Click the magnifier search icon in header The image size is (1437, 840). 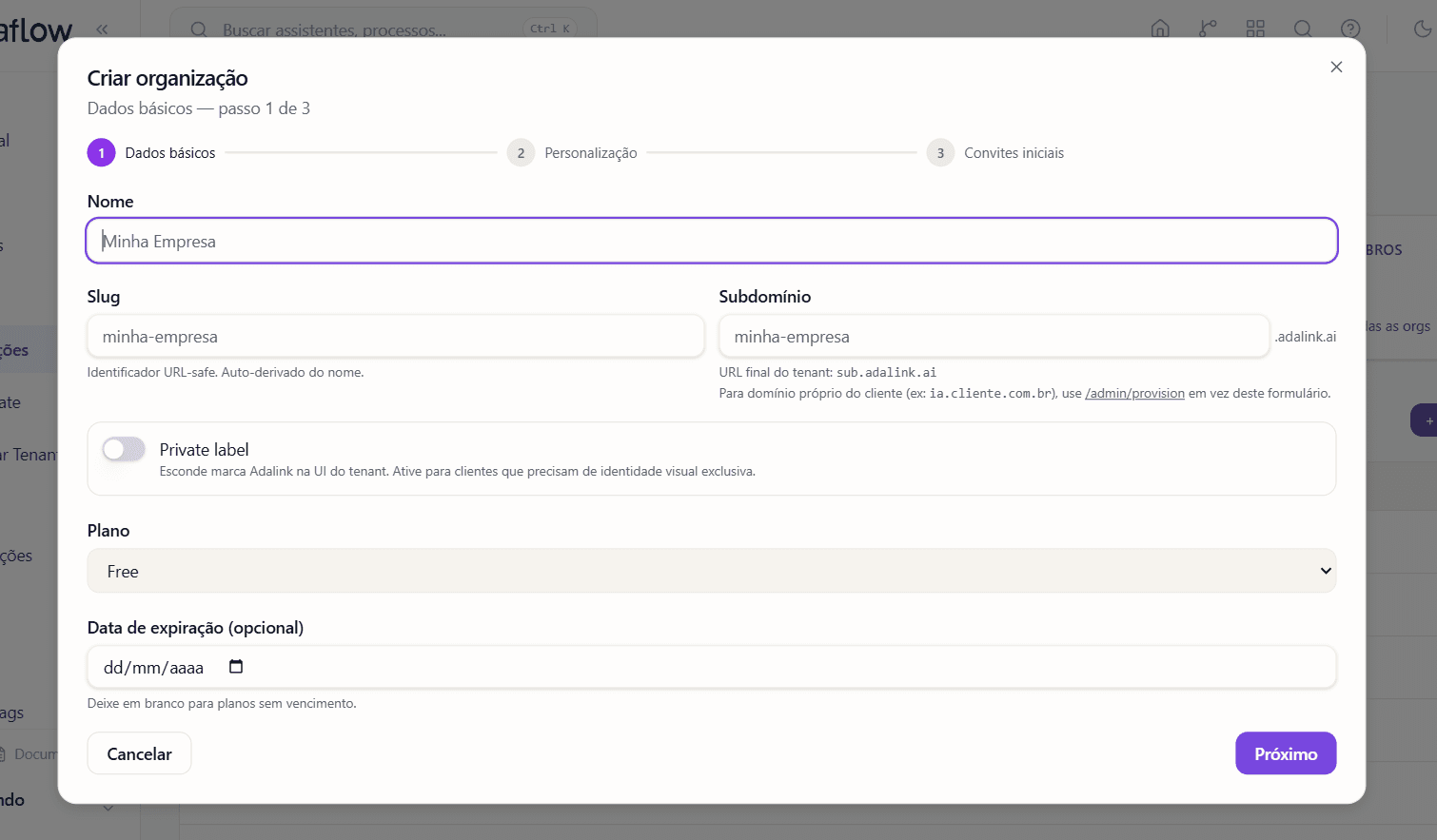(1303, 29)
